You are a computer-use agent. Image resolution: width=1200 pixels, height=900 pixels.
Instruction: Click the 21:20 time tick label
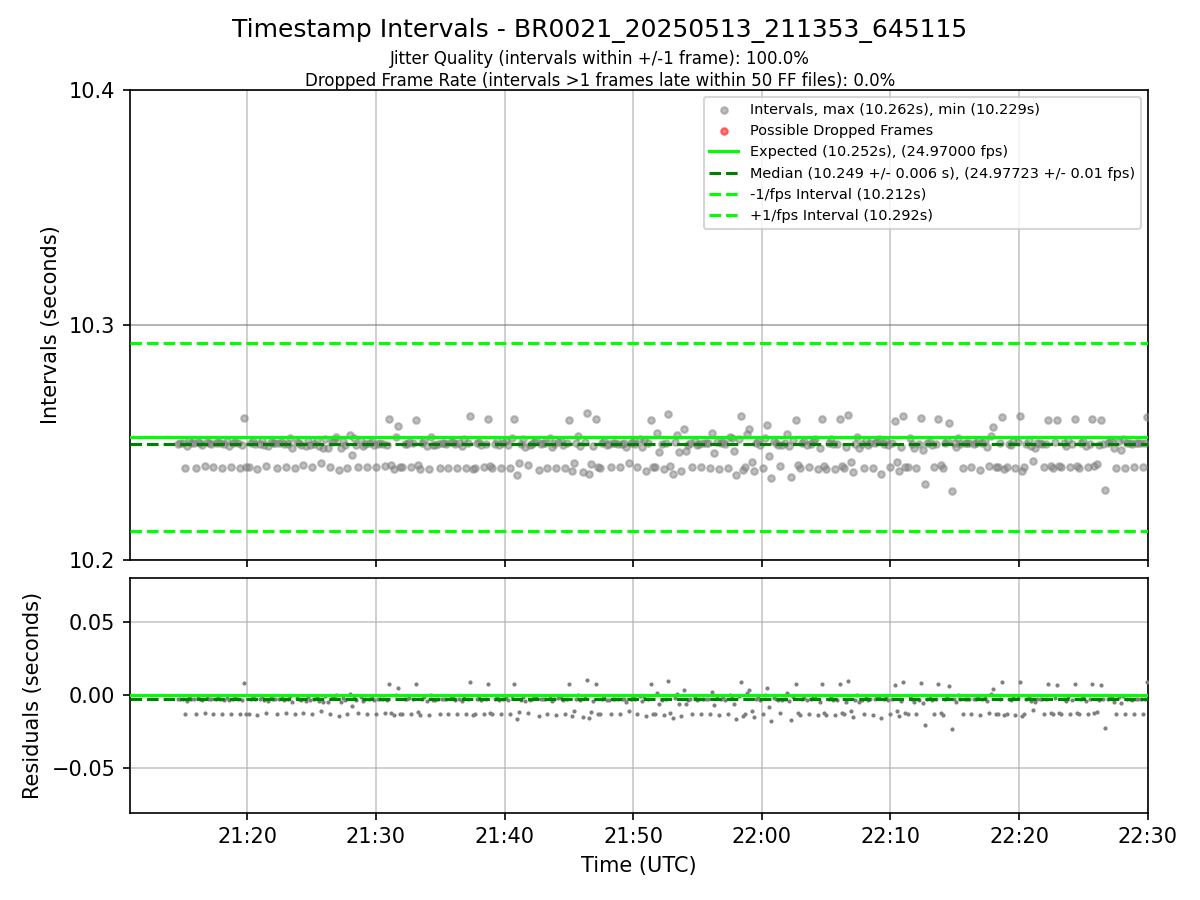click(x=247, y=835)
